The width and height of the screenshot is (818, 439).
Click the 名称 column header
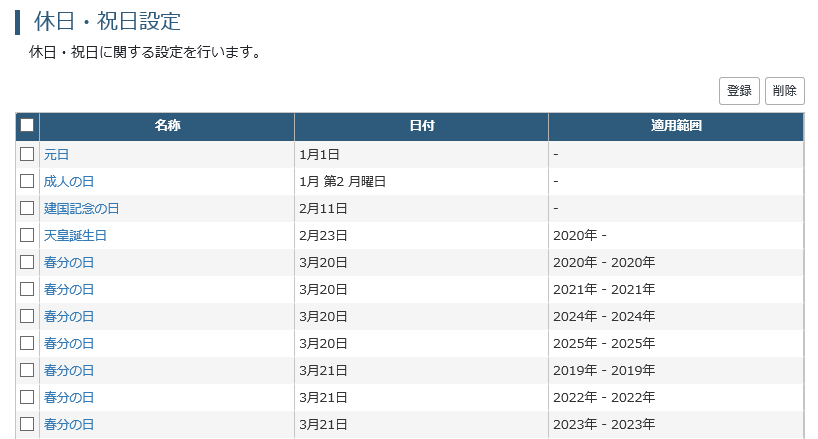pyautogui.click(x=167, y=126)
